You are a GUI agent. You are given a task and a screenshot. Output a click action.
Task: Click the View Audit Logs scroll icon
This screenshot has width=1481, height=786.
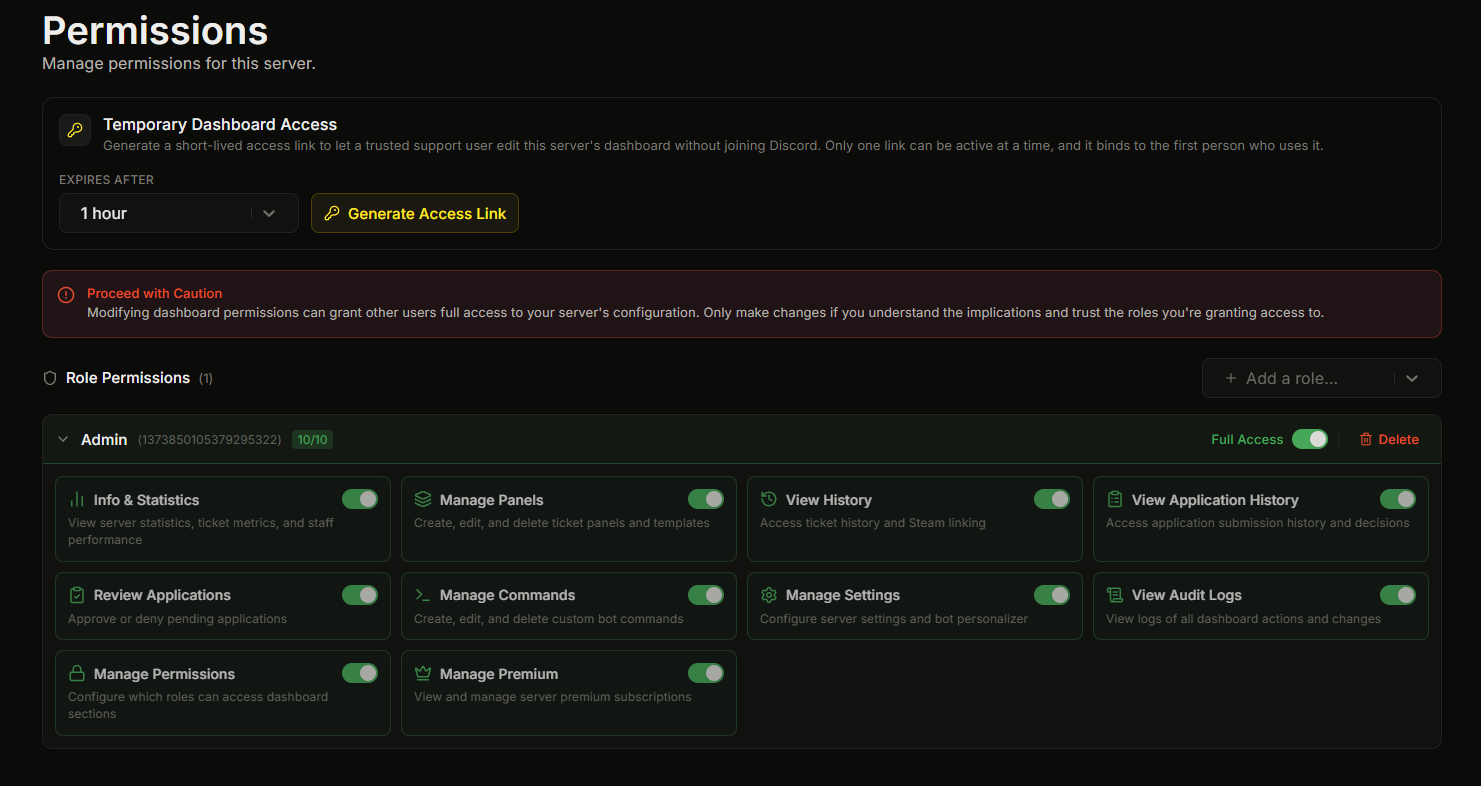[x=1115, y=595]
